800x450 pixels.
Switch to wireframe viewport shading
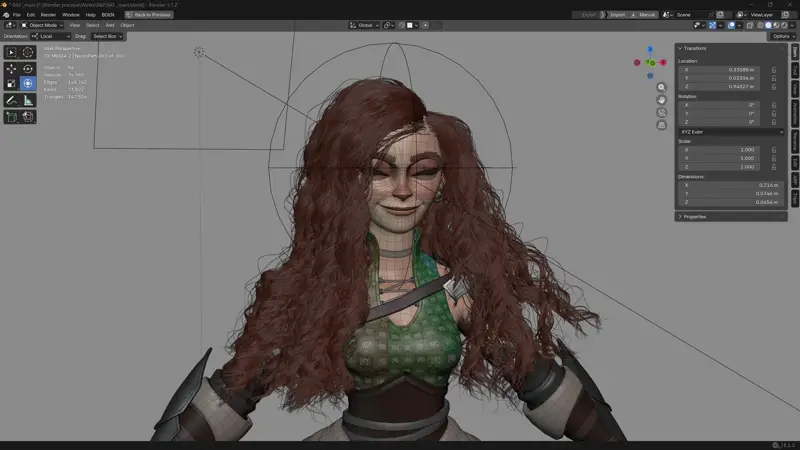(x=760, y=25)
